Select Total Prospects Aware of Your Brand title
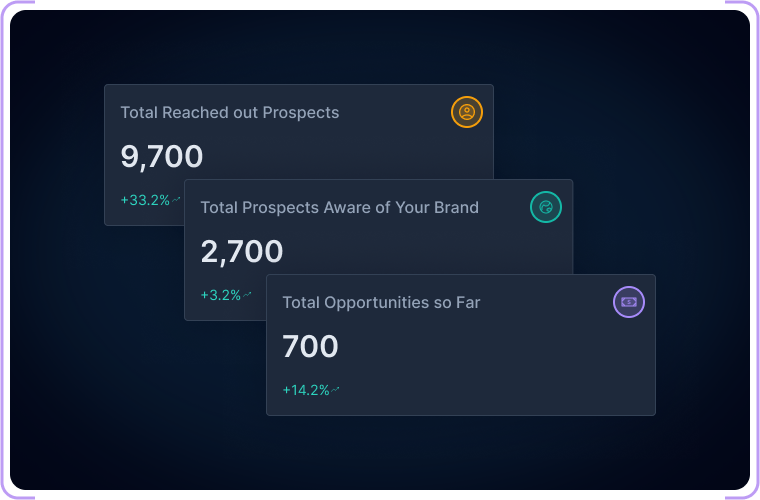The width and height of the screenshot is (760, 500). tap(339, 208)
